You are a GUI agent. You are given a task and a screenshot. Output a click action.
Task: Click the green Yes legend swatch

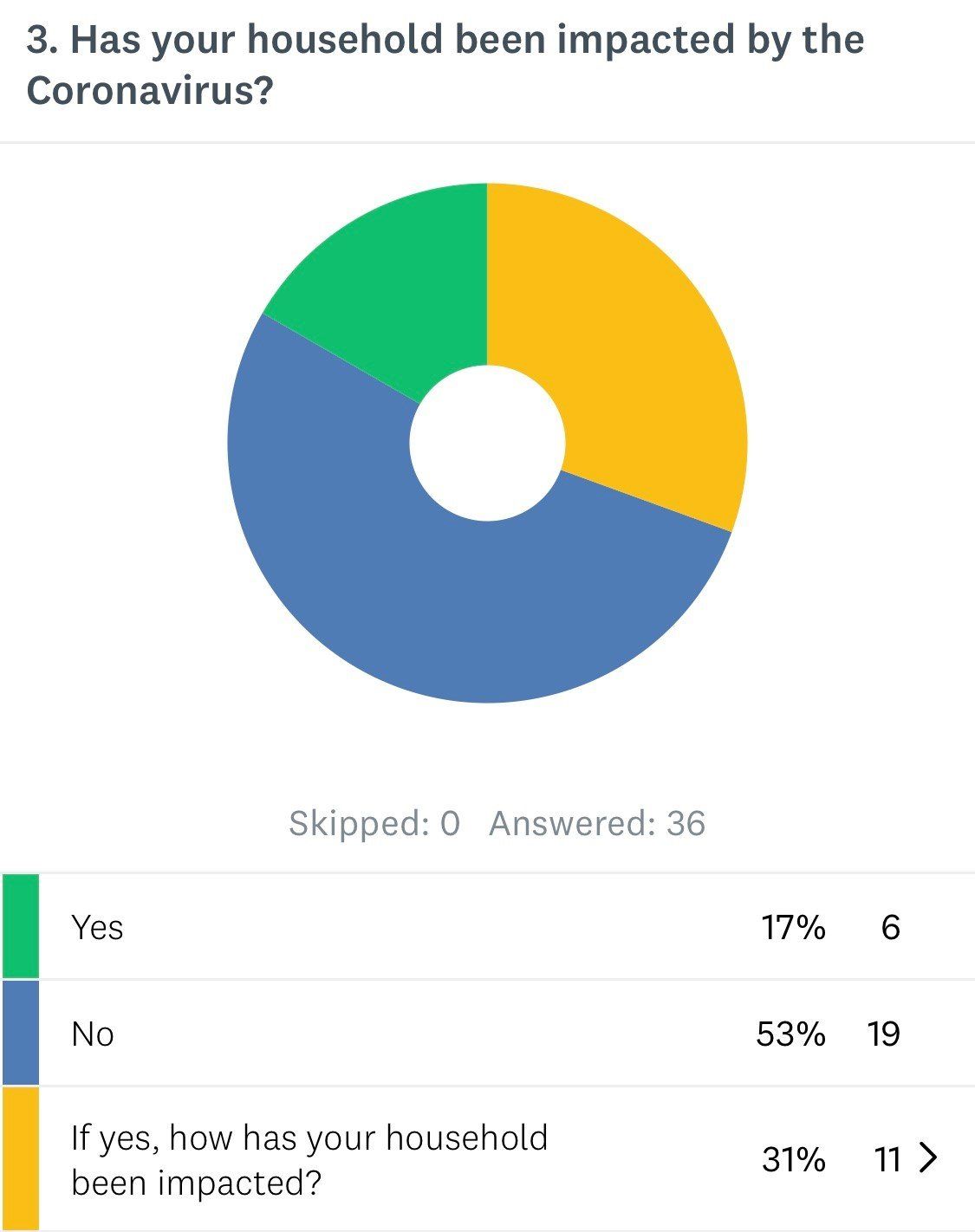pos(21,926)
